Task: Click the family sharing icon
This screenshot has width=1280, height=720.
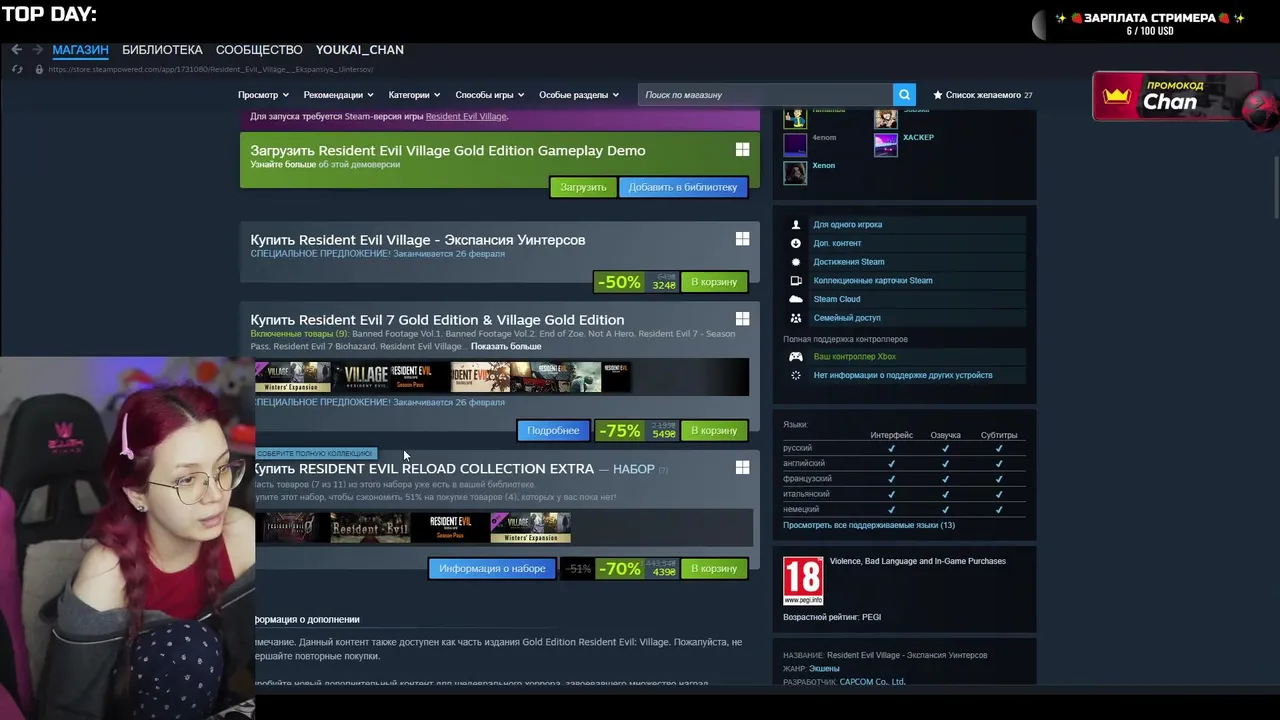Action: click(x=796, y=318)
